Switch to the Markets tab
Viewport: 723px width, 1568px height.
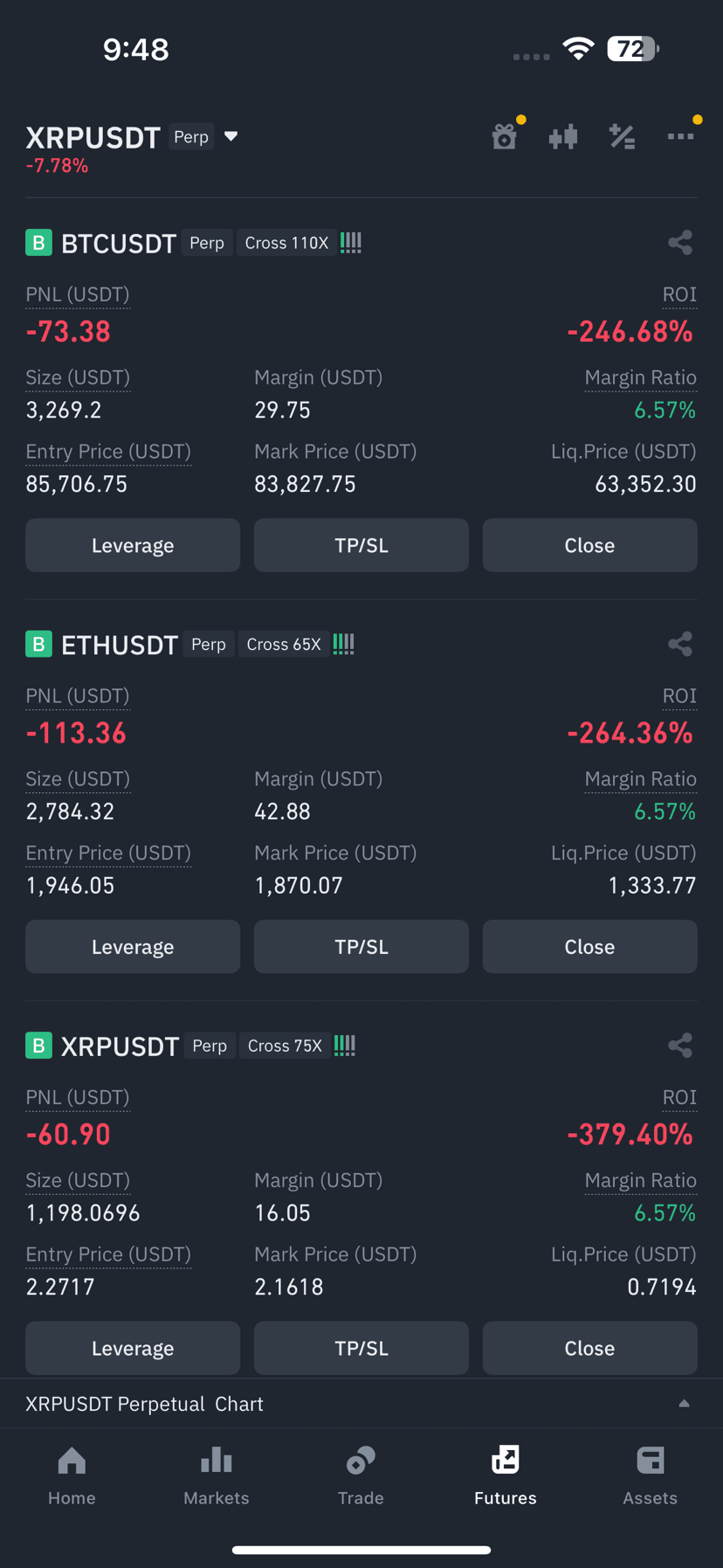pos(217,1476)
